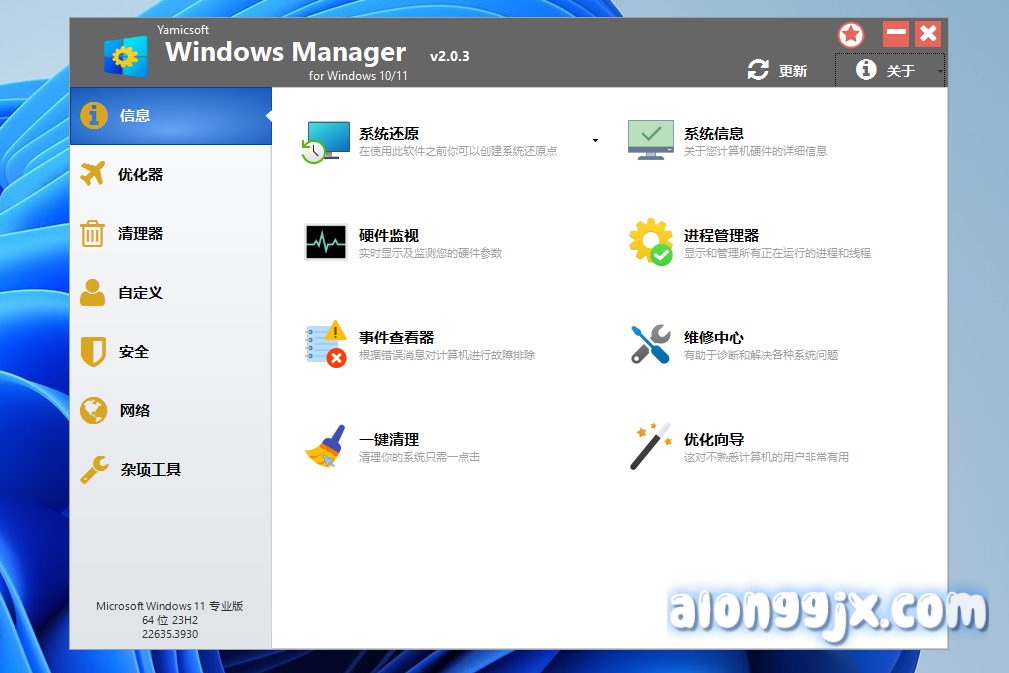Viewport: 1009px width, 673px height.
Task: Expand the System Restore (系统还原) dropdown arrow
Action: pos(595,141)
